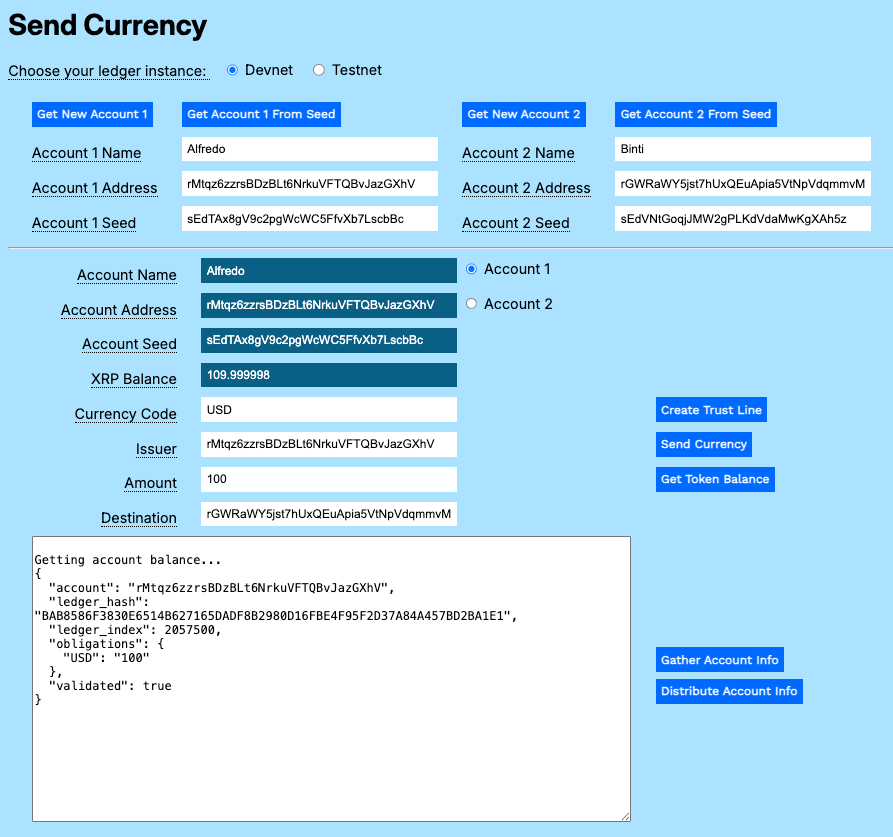This screenshot has width=893, height=837.
Task: Click the Get New Account 2 button
Action: (523, 114)
